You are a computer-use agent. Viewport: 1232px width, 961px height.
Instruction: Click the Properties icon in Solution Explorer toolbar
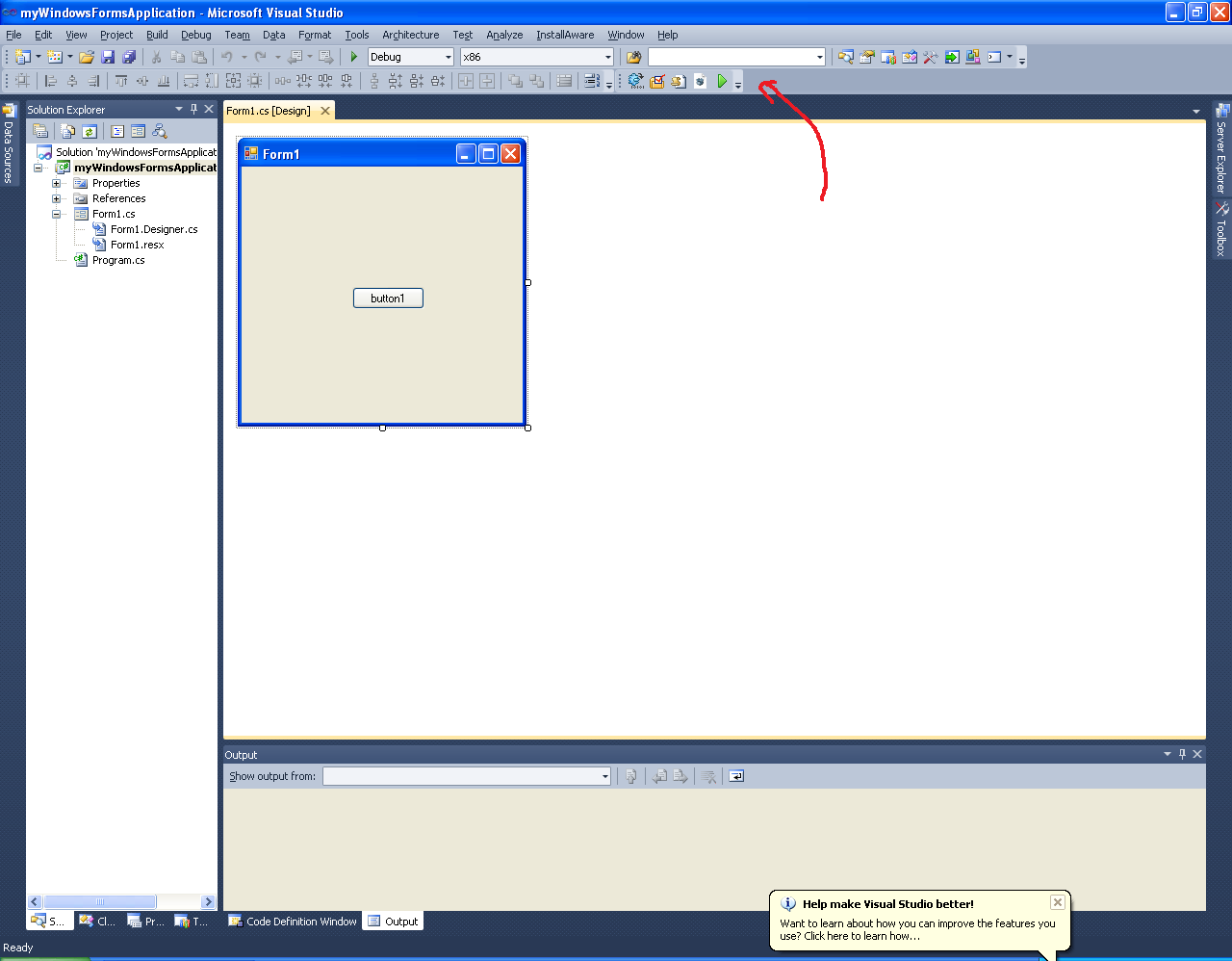pyautogui.click(x=40, y=131)
